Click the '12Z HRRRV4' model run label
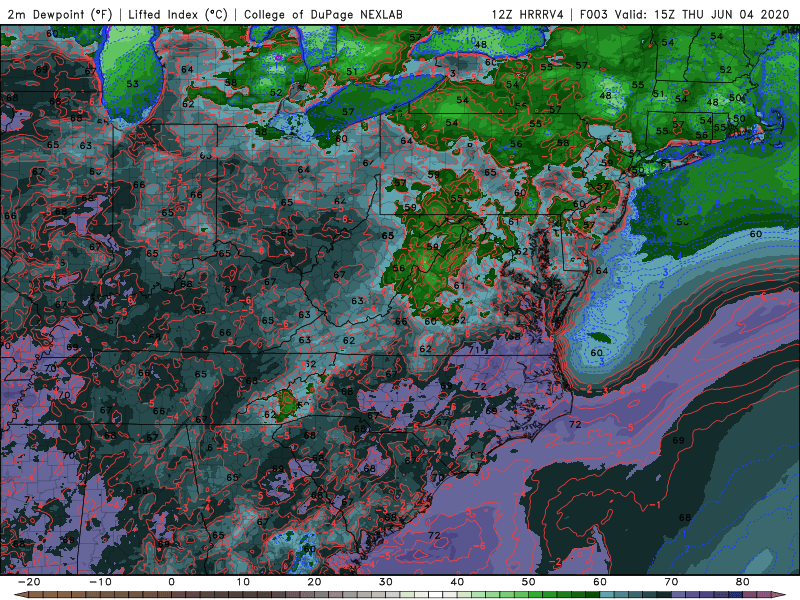The height and width of the screenshot is (600, 800). [x=528, y=14]
